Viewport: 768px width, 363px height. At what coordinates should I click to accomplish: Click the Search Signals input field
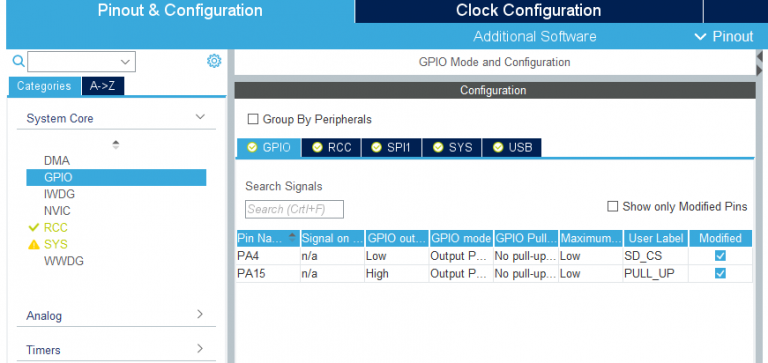point(294,209)
